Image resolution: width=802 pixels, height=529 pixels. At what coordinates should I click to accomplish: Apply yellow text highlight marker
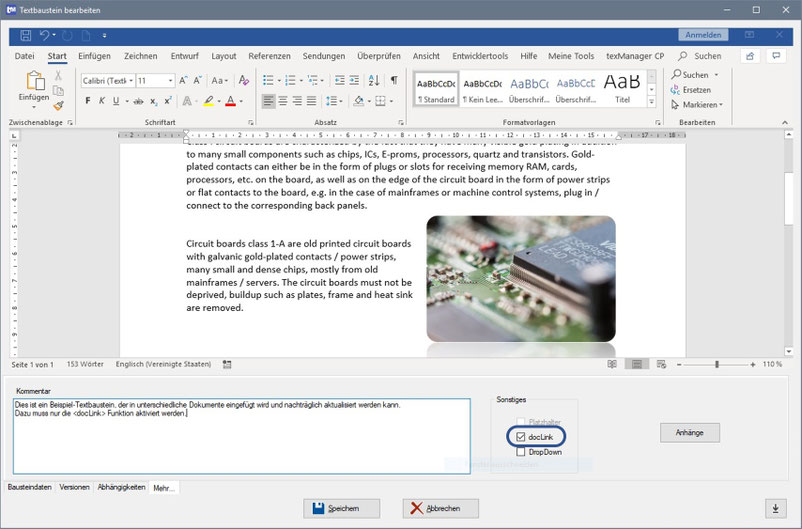[208, 101]
